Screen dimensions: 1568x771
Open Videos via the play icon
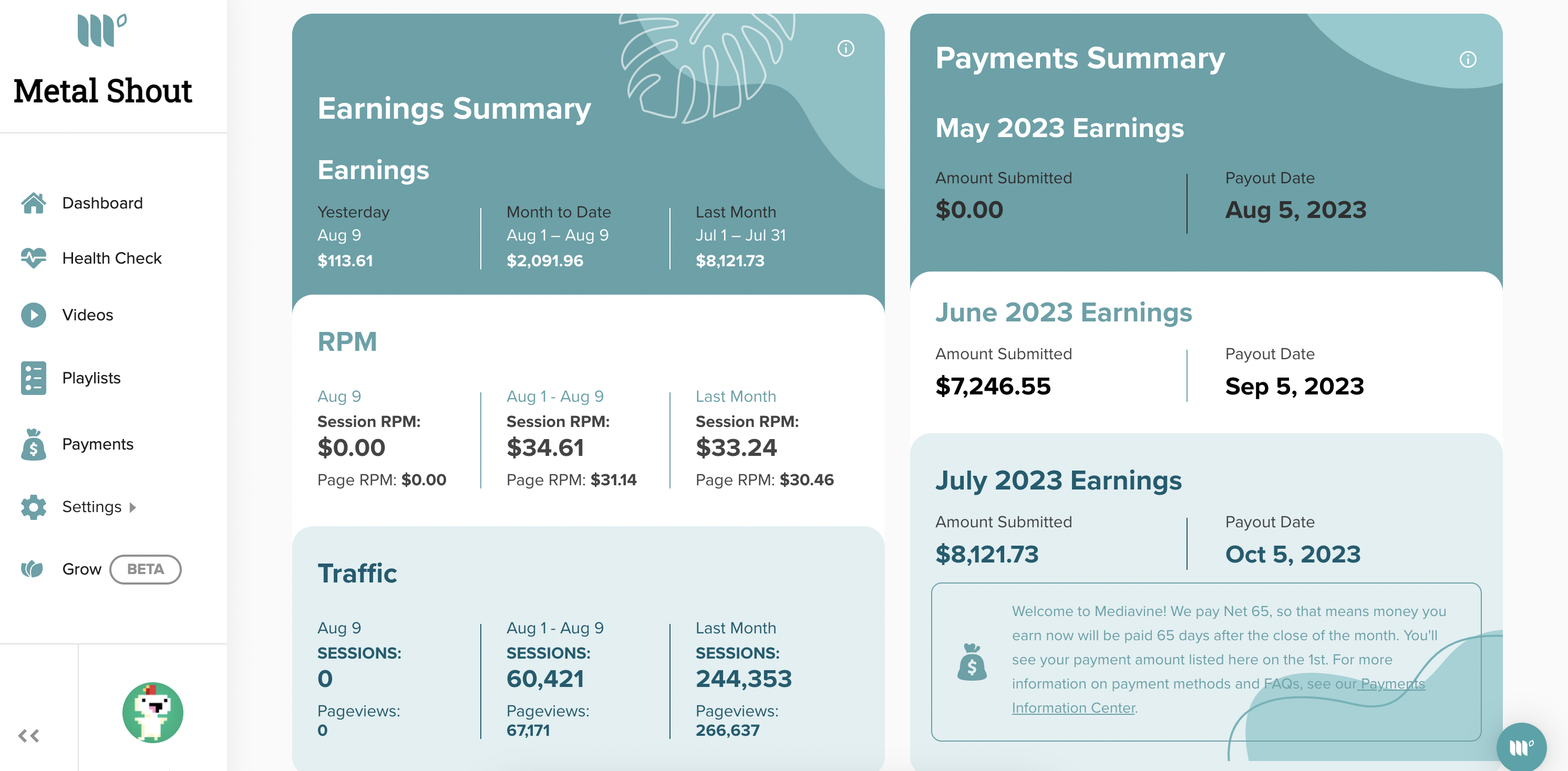tap(34, 315)
